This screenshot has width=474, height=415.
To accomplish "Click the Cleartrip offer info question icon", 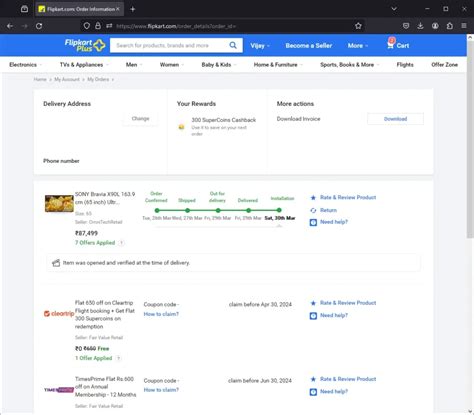I will (x=118, y=358).
